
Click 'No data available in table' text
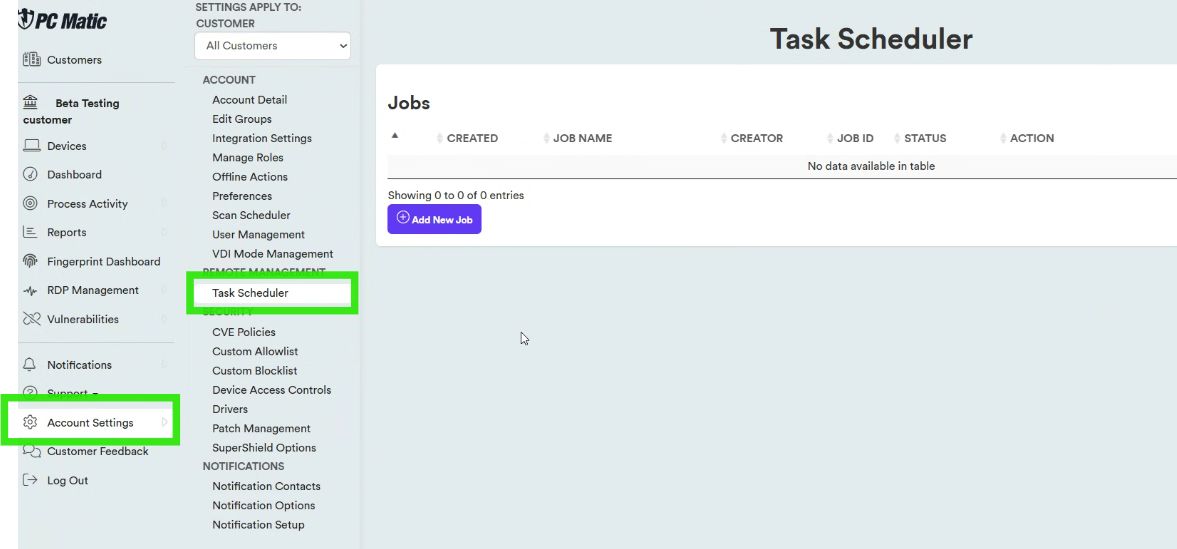871,166
